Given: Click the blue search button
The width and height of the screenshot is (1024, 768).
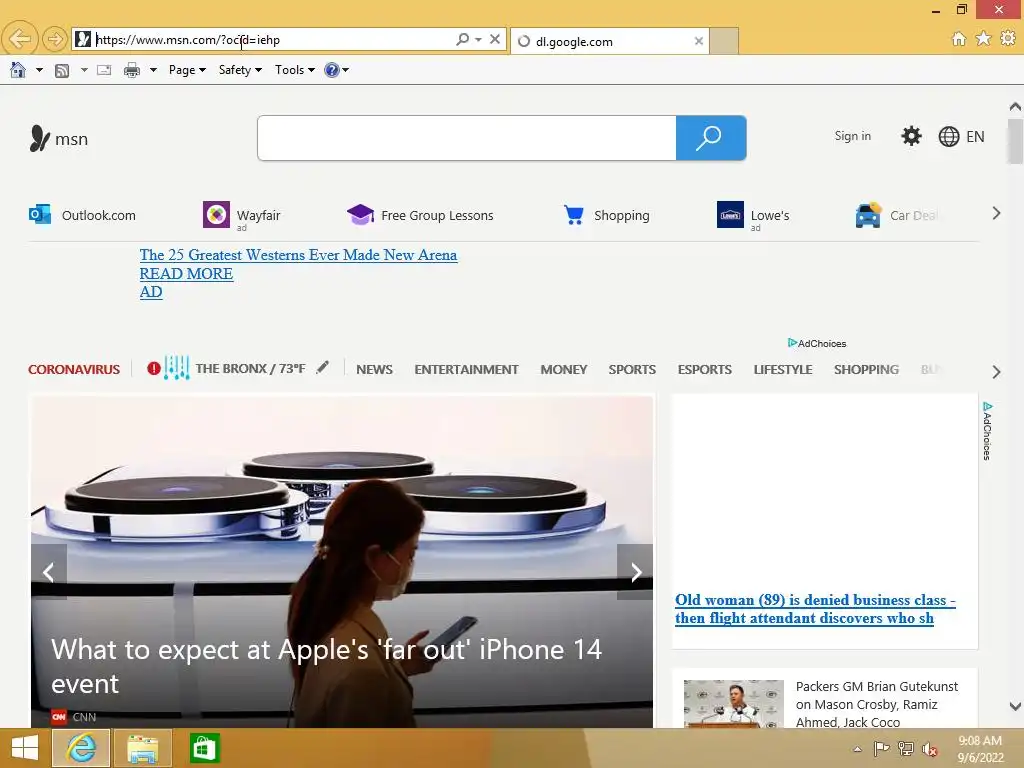Looking at the screenshot, I should pos(711,138).
